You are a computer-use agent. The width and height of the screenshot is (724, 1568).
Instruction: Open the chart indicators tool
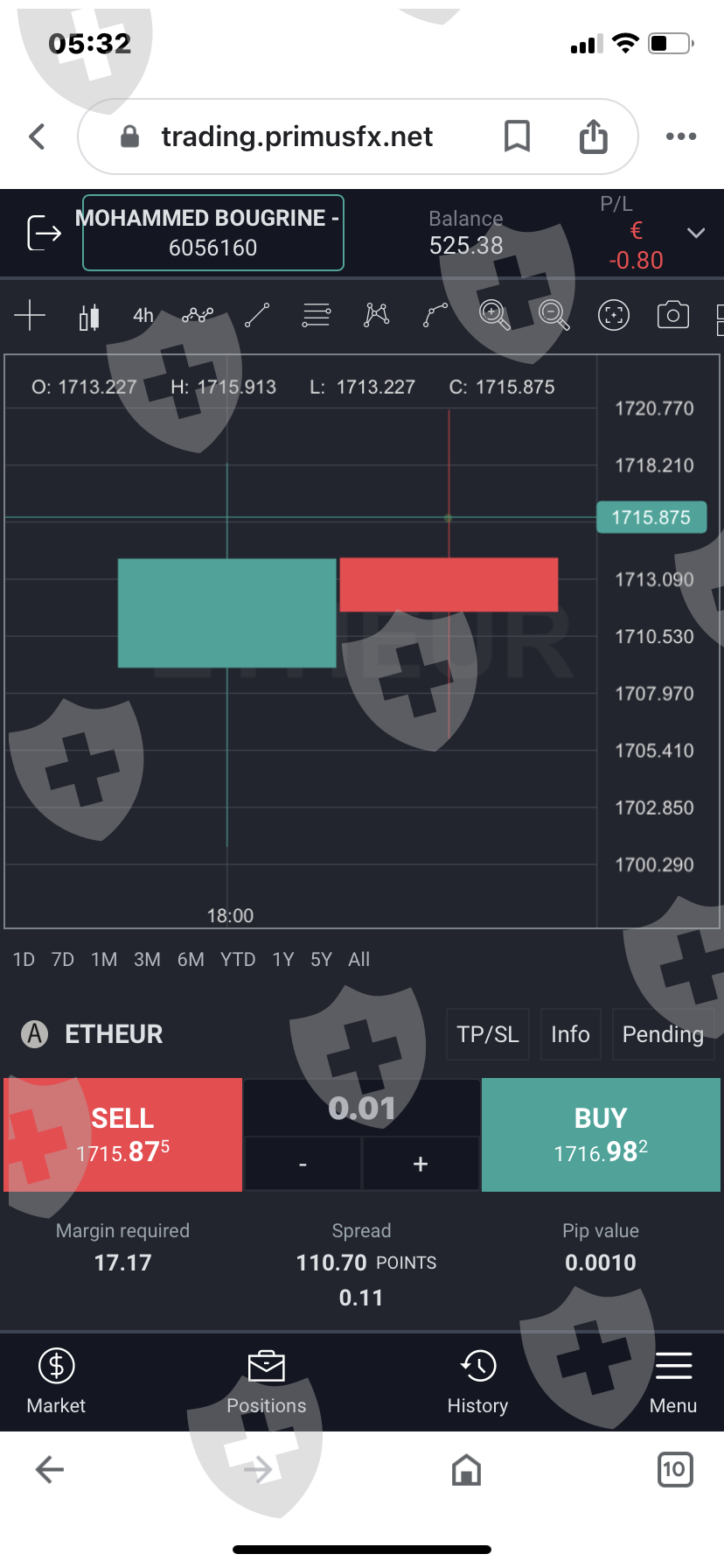tap(198, 315)
